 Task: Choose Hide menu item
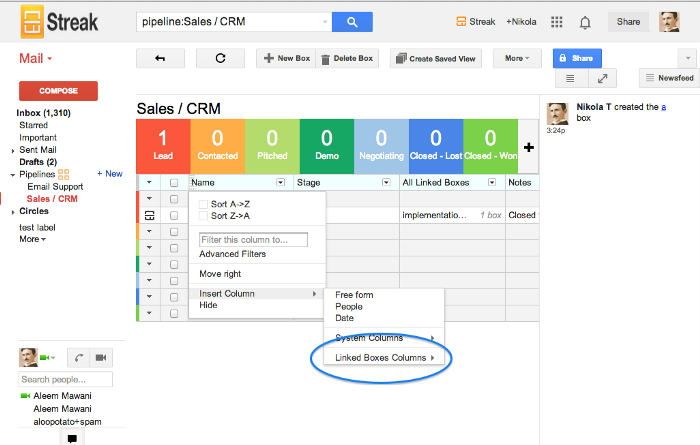[x=208, y=305]
